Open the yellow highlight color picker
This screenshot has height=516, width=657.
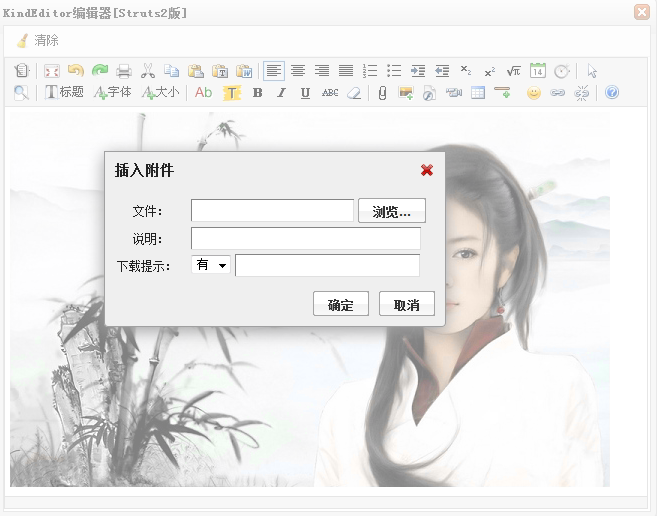pyautogui.click(x=232, y=93)
